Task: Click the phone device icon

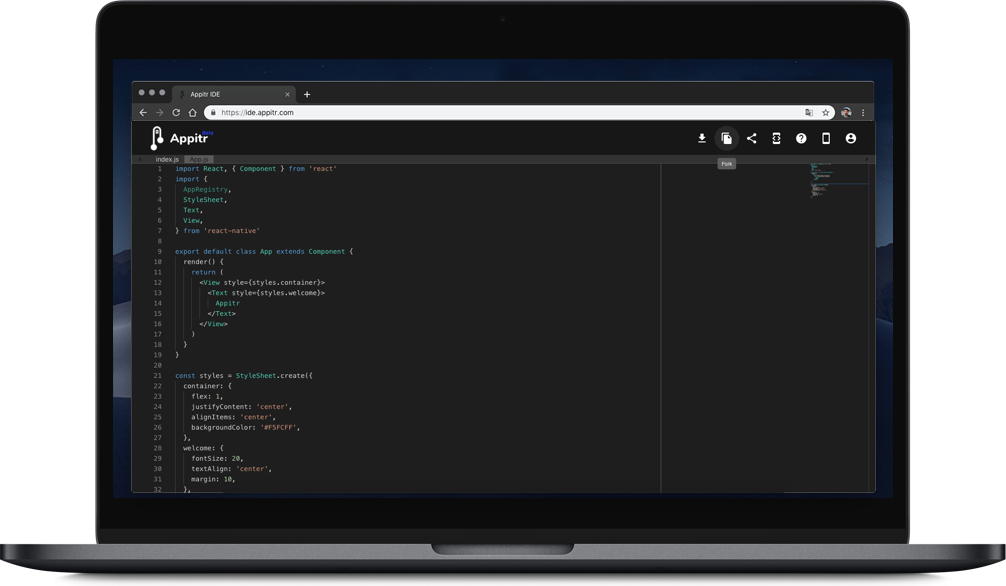Action: [x=826, y=138]
